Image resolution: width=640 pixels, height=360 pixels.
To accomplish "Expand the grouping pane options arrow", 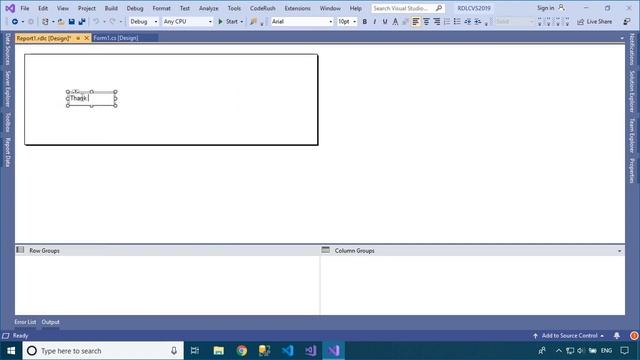I will tap(620, 251).
